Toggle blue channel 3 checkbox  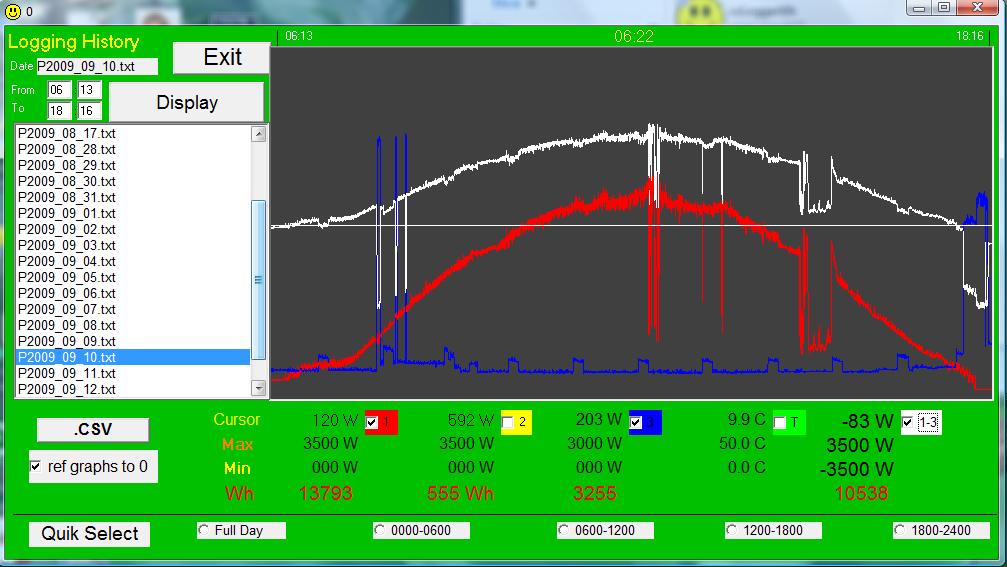[637, 422]
